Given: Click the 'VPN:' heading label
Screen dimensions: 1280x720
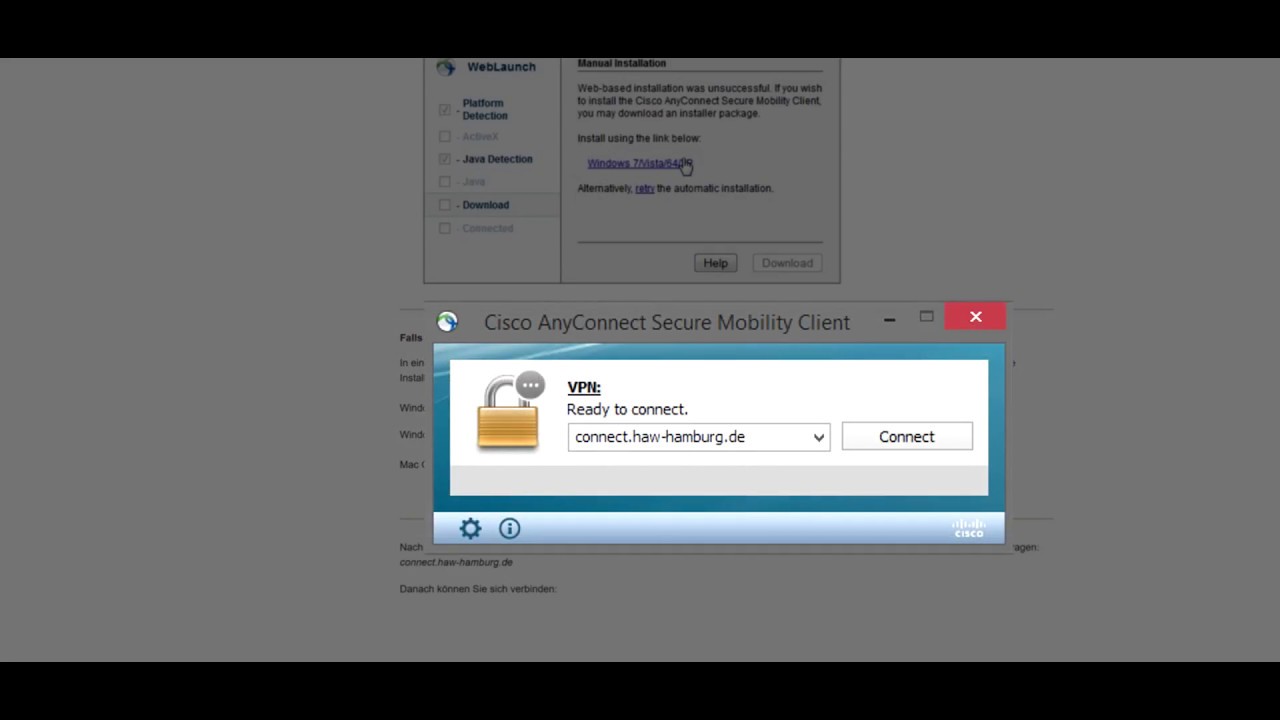Looking at the screenshot, I should (x=584, y=388).
